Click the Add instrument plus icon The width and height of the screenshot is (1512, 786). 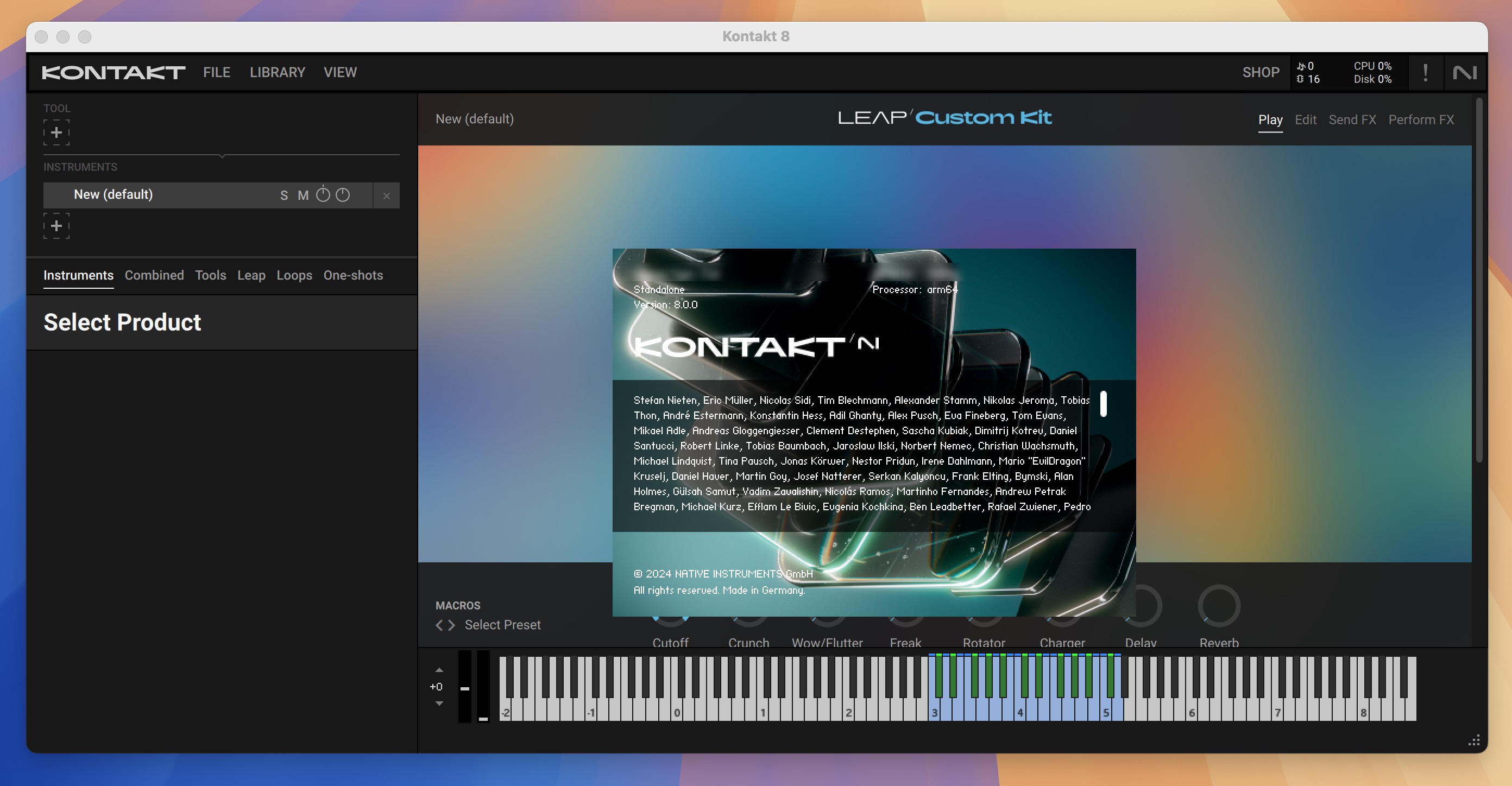pos(56,224)
